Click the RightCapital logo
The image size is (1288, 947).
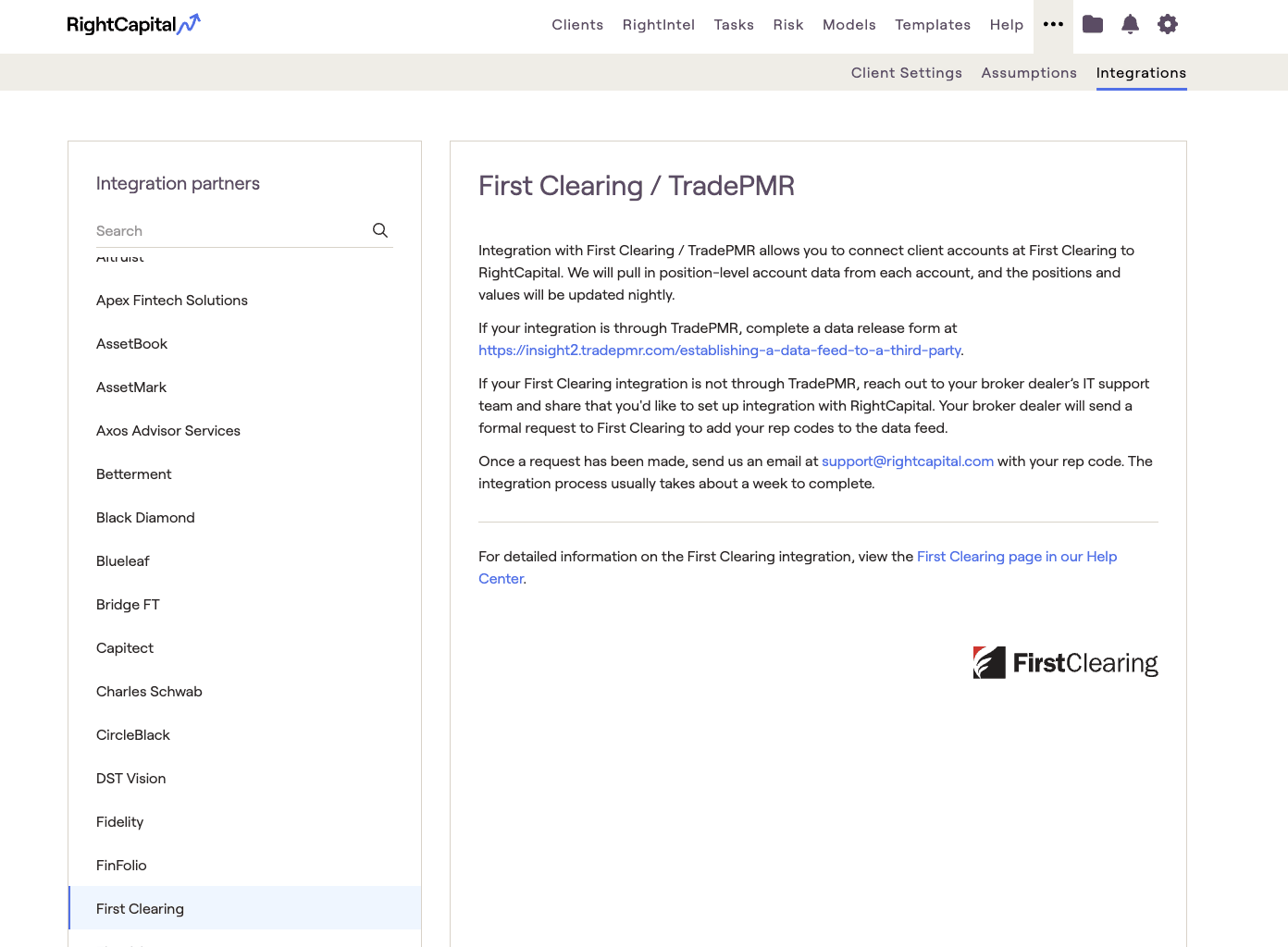click(x=133, y=25)
